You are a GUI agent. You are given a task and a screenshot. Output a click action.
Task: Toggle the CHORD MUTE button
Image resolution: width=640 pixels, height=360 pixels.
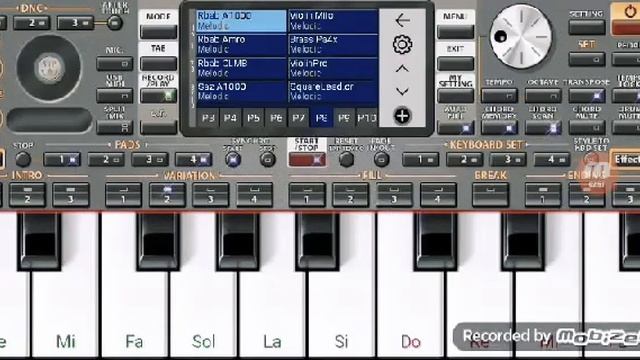tap(587, 128)
